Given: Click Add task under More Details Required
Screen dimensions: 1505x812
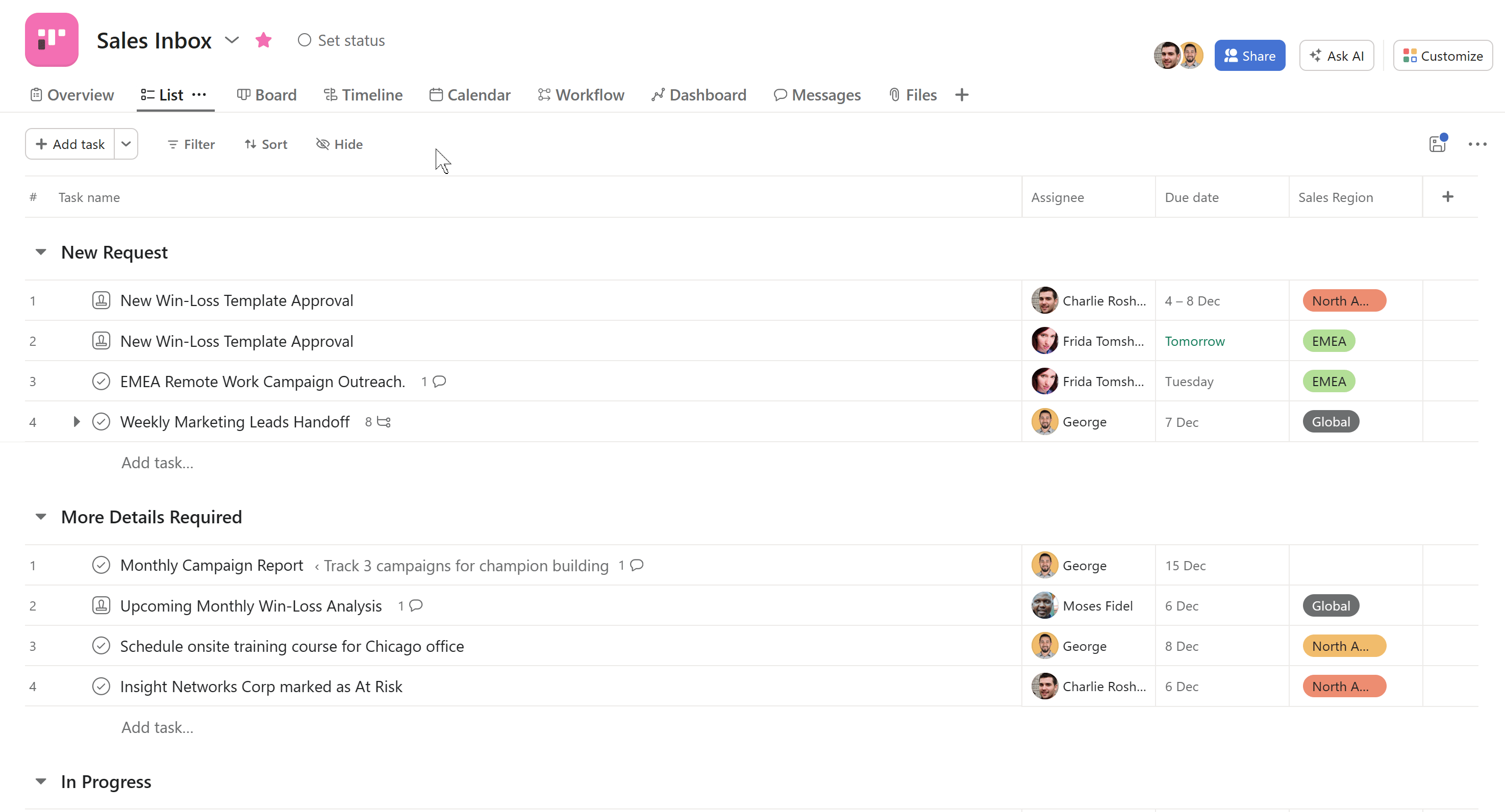Looking at the screenshot, I should [157, 727].
